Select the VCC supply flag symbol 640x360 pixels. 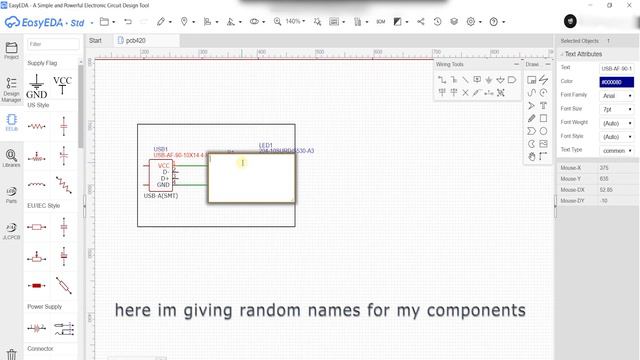pos(62,85)
